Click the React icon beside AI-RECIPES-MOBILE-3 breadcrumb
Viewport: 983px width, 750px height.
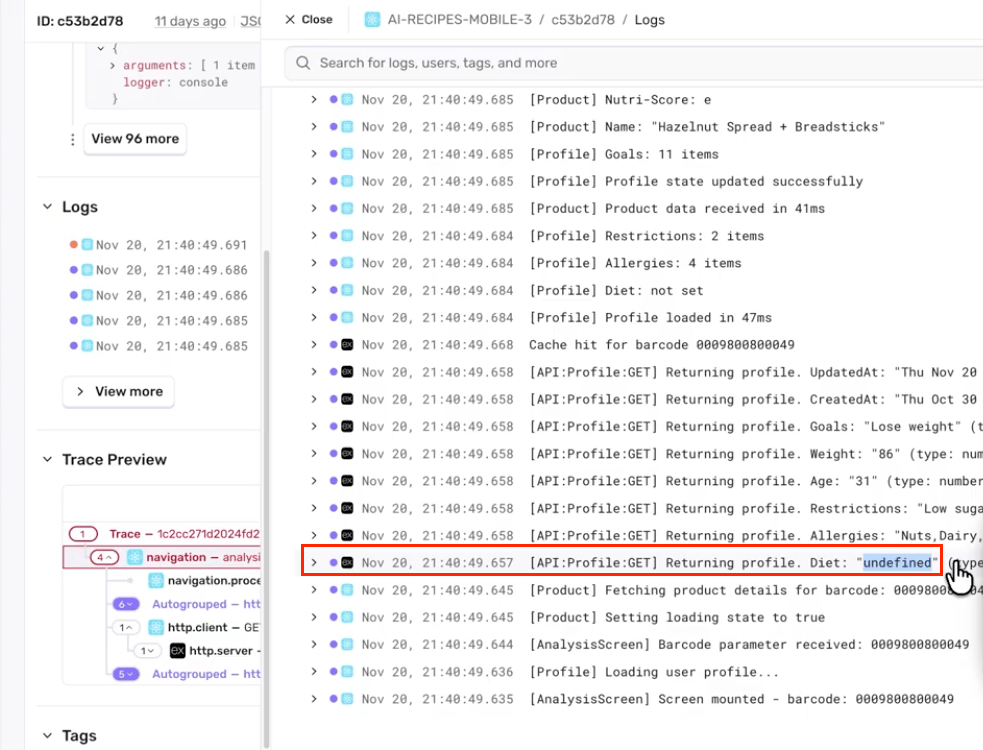pyautogui.click(x=370, y=19)
